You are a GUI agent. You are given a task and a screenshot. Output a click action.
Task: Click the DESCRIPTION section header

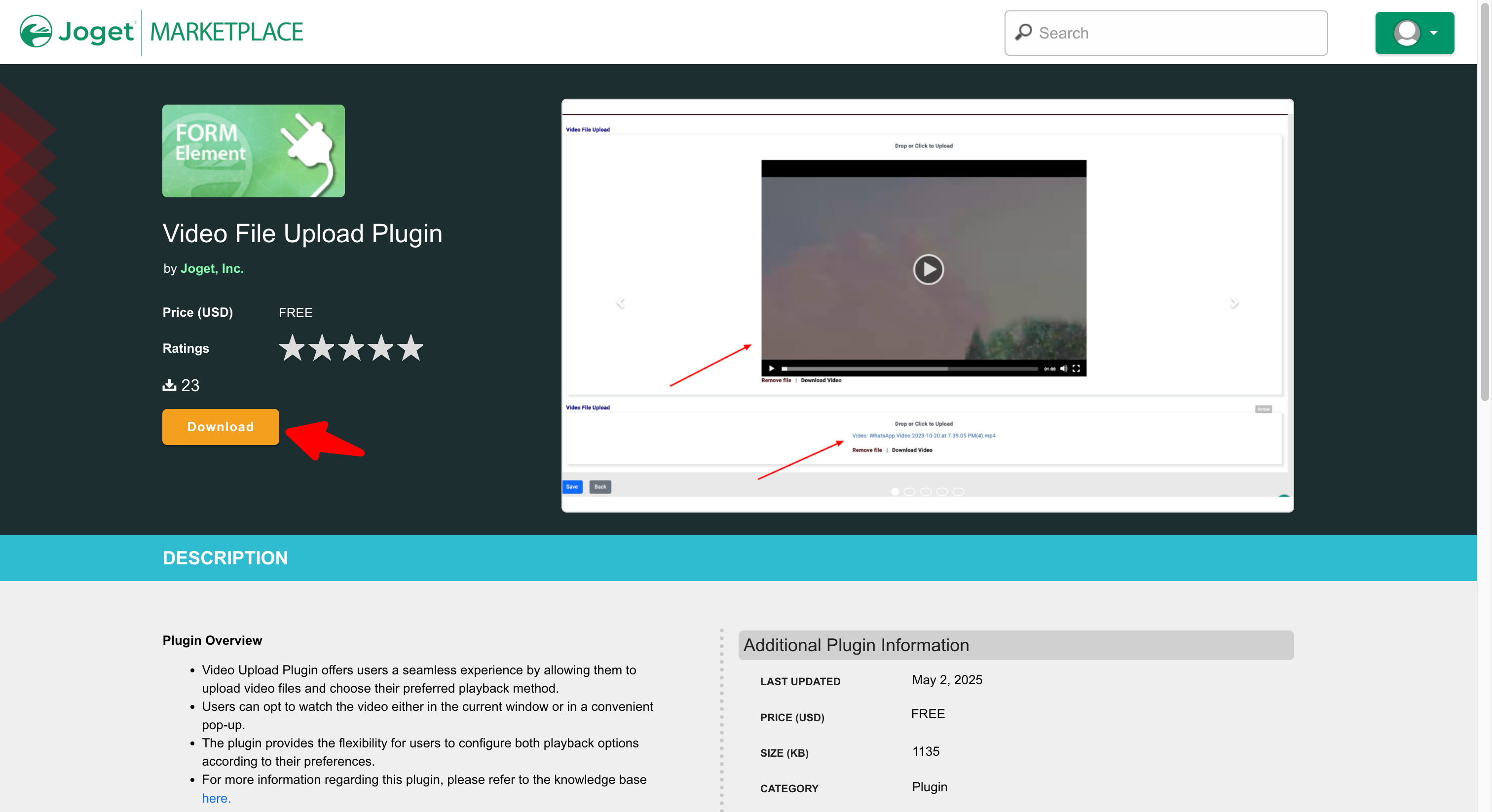(x=224, y=558)
